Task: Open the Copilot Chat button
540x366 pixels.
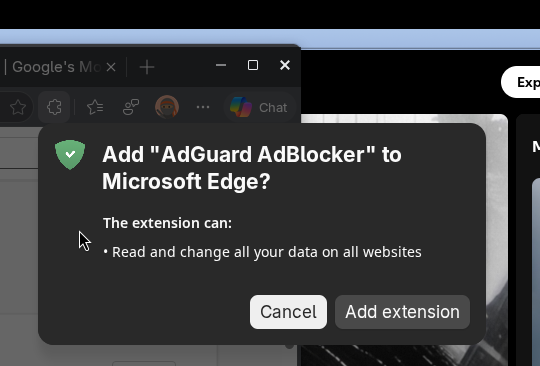Action: tap(260, 107)
